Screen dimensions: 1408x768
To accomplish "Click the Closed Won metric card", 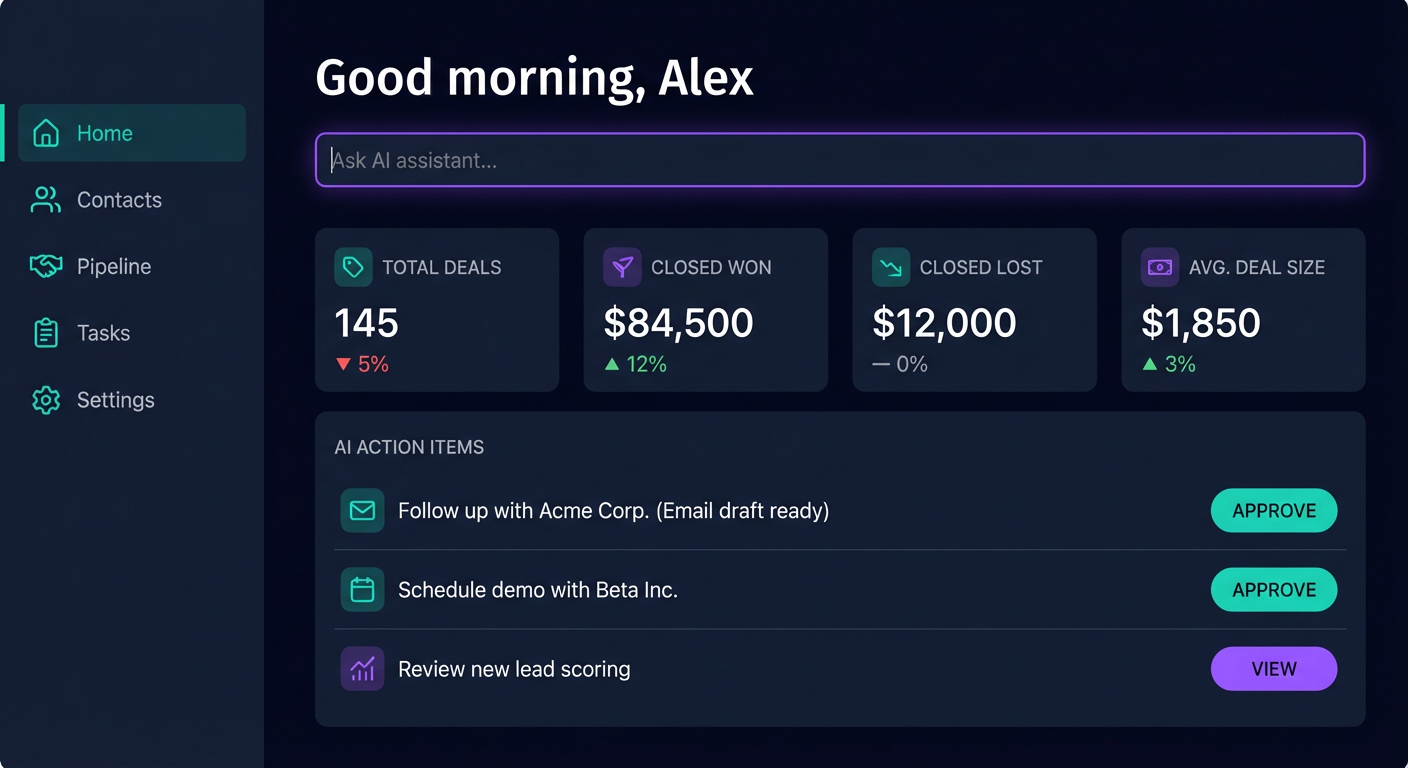I will point(705,309).
